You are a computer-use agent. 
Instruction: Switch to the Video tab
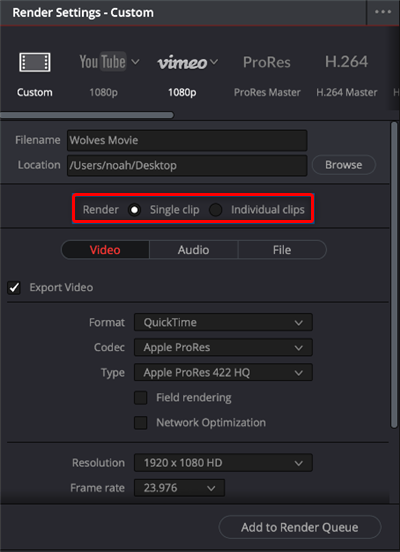pos(105,250)
